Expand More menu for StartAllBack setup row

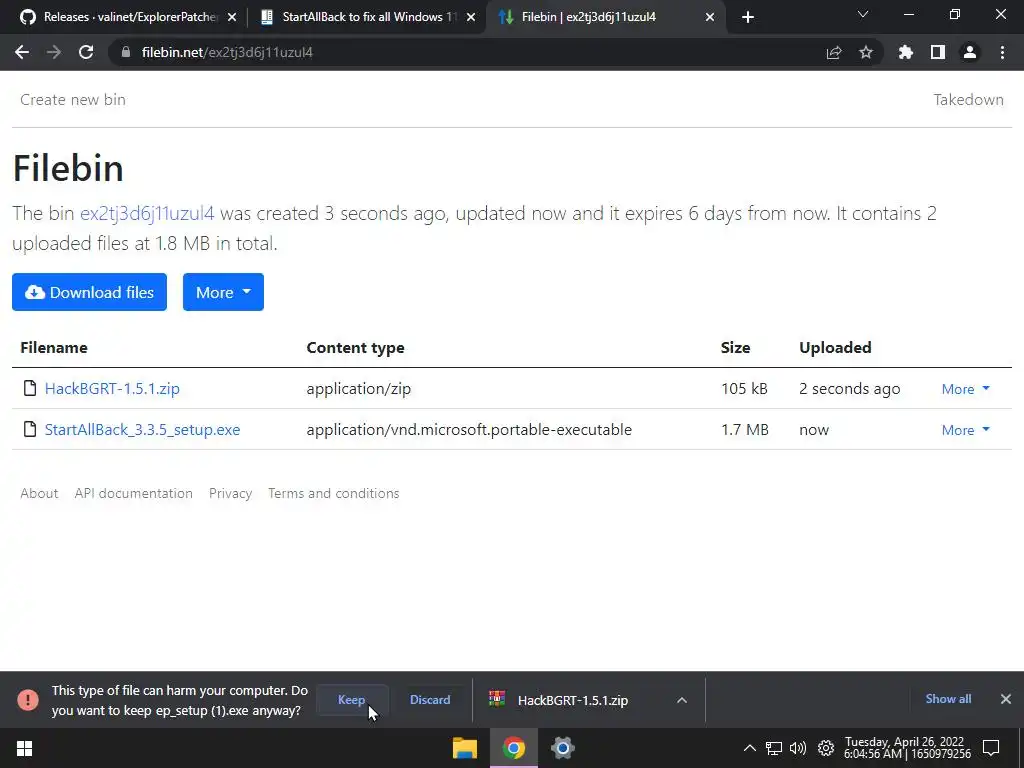(965, 430)
